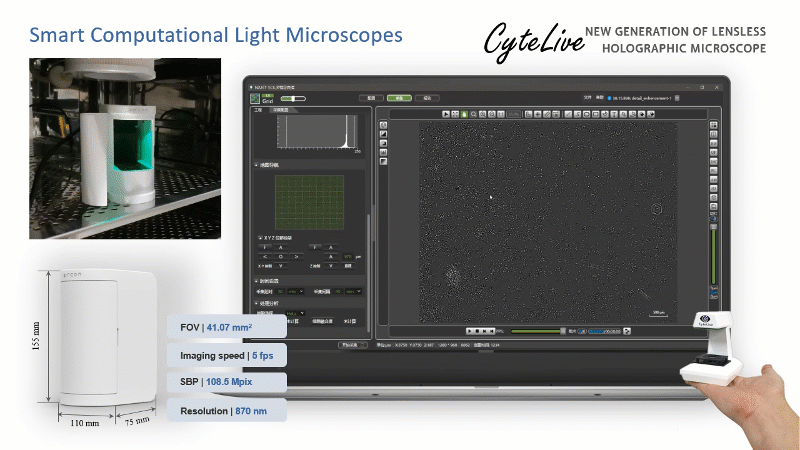
Task: Open the second menu at top right
Action: coord(599,97)
